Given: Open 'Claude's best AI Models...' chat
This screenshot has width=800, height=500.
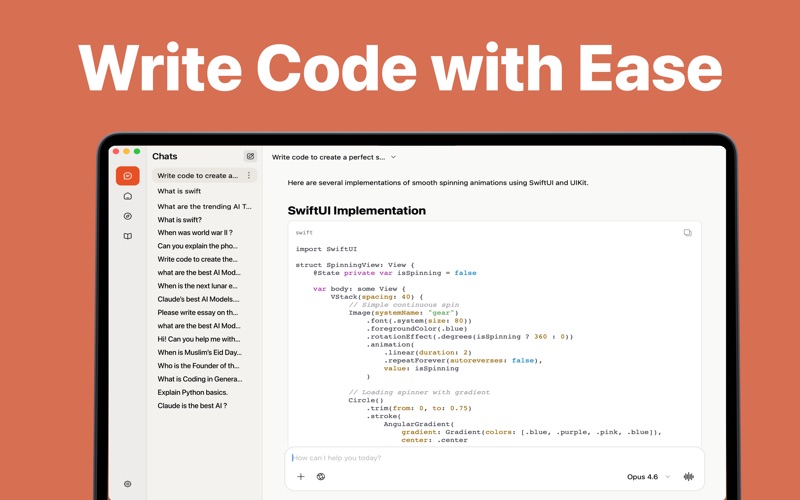Looking at the screenshot, I should click(x=198, y=299).
